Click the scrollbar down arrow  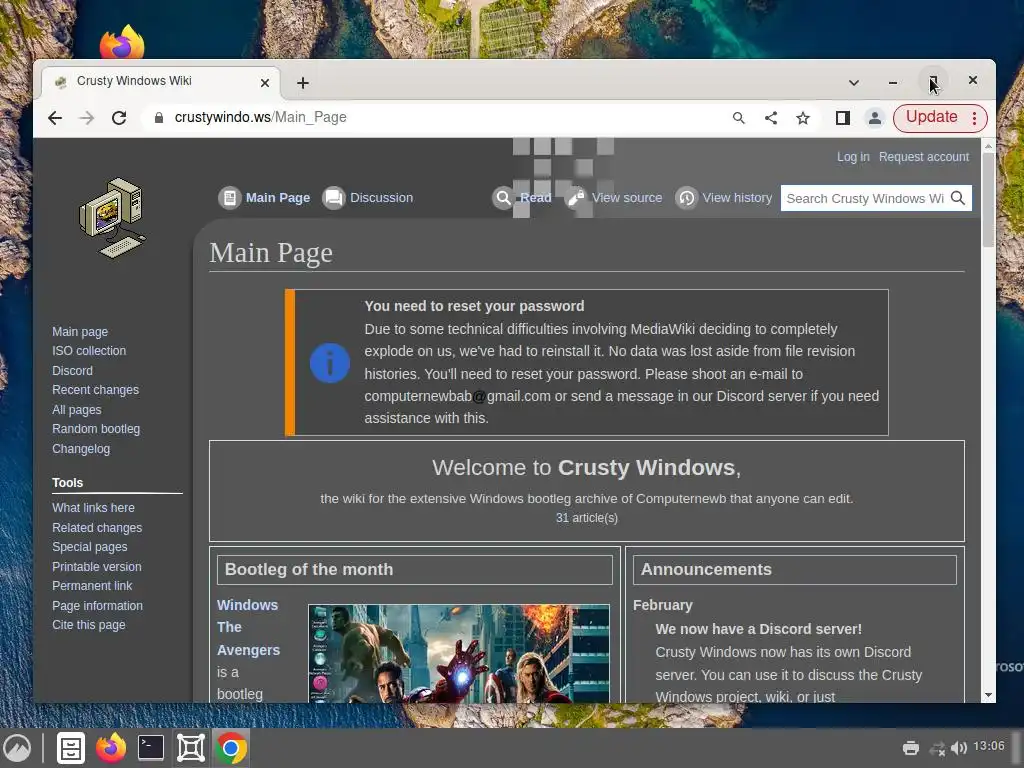tap(988, 696)
